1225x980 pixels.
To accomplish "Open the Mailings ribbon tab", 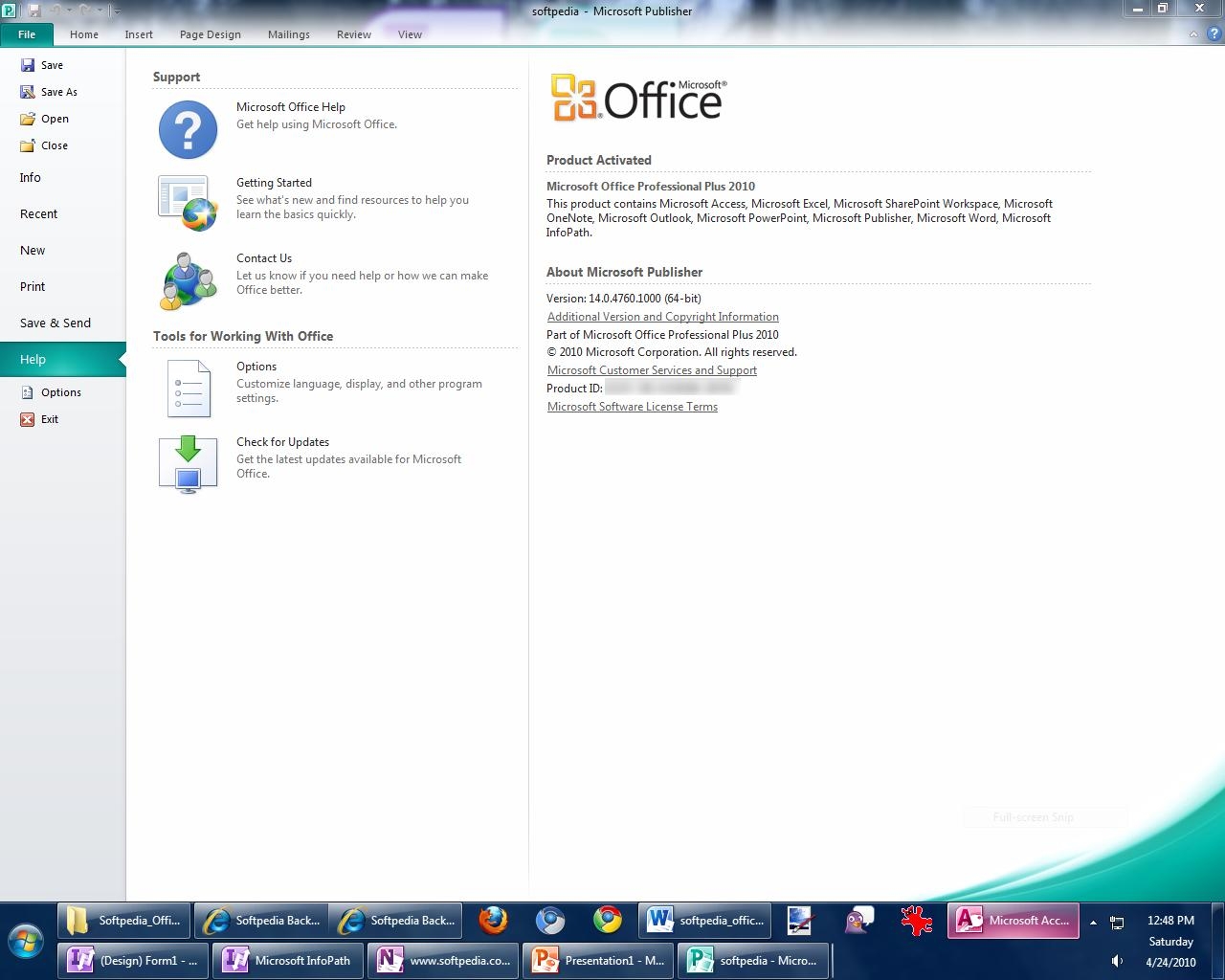I will click(x=288, y=34).
